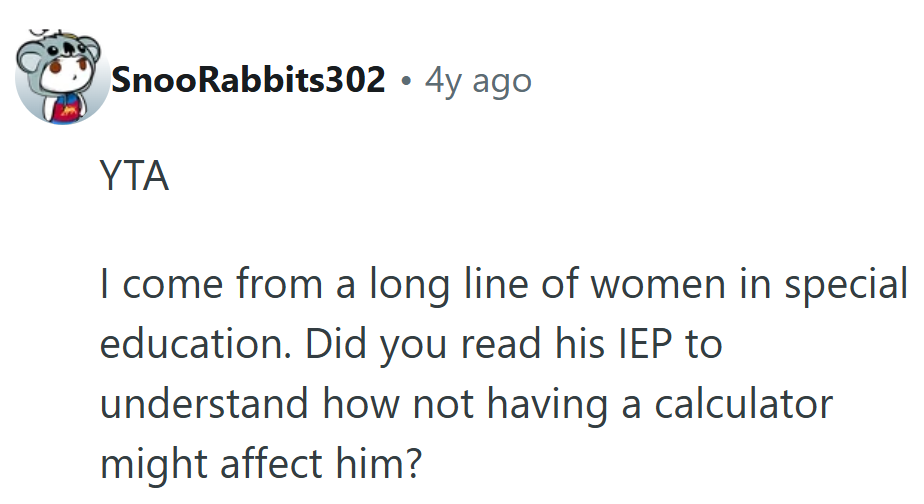Image resolution: width=924 pixels, height=504 pixels.
Task: Click the word "education" in the comment
Action: tap(194, 345)
